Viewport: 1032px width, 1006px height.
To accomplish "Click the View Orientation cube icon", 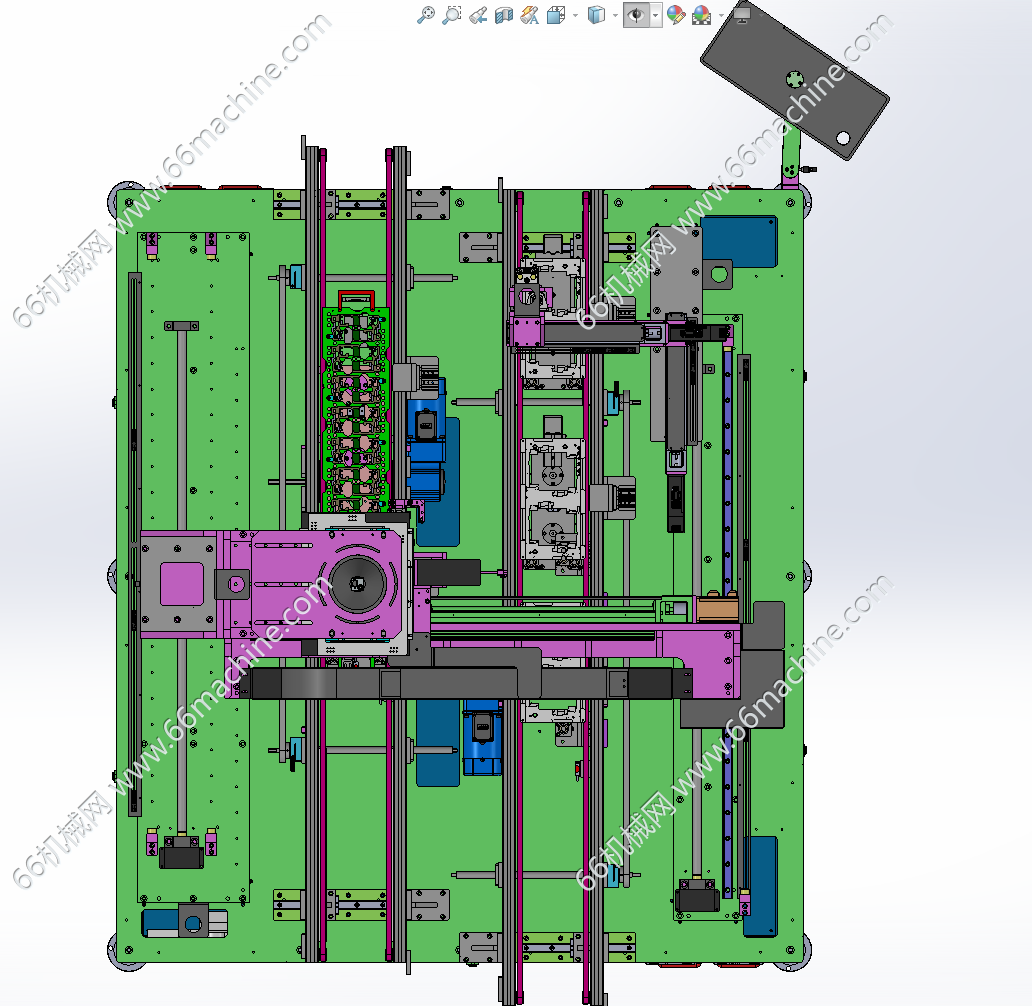I will point(556,15).
